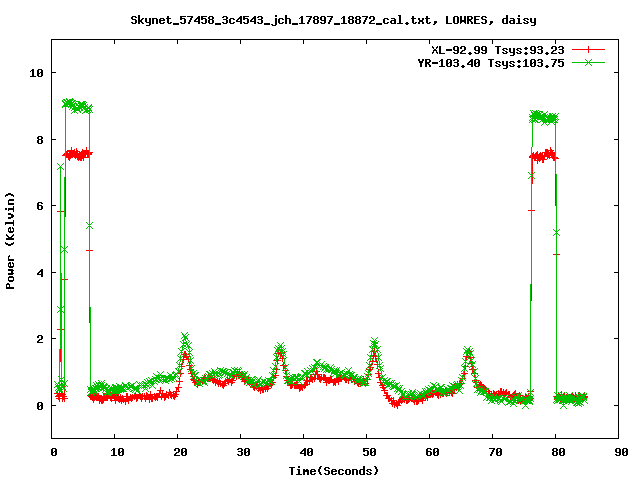Click the red XL legend line sample

tap(588, 50)
